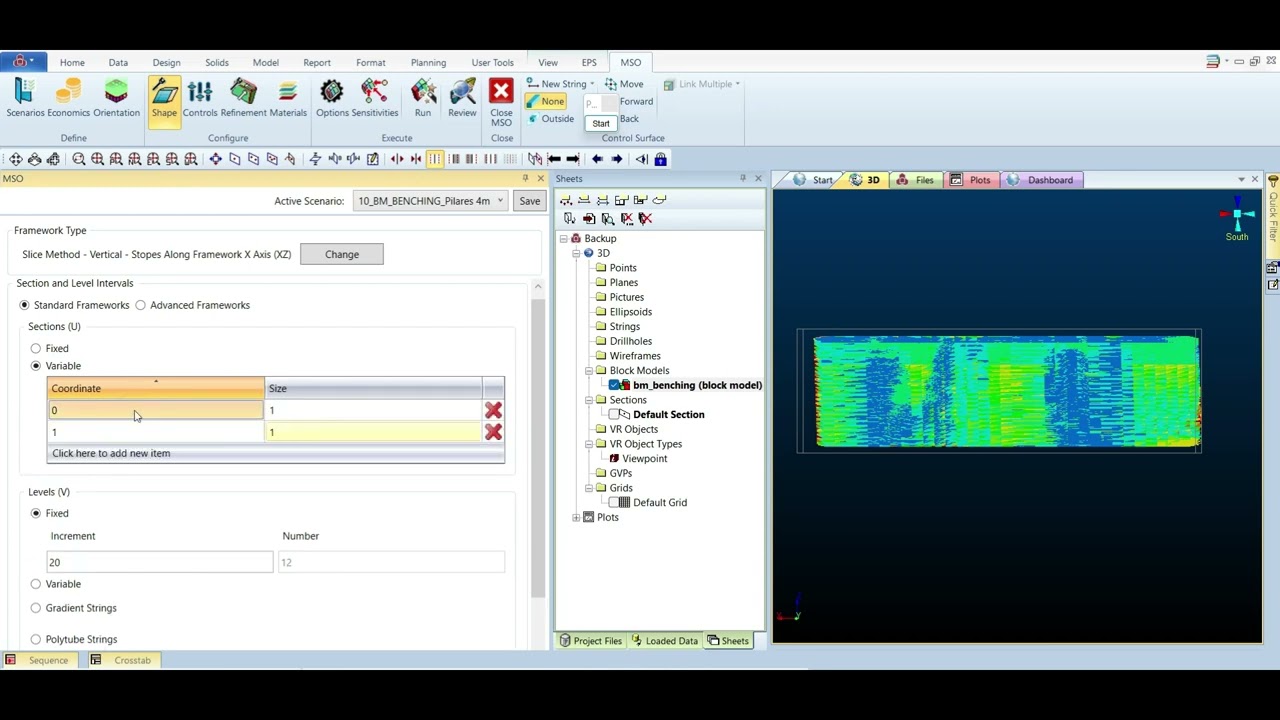This screenshot has width=1280, height=720.
Task: Open MSO Options
Action: 332,99
